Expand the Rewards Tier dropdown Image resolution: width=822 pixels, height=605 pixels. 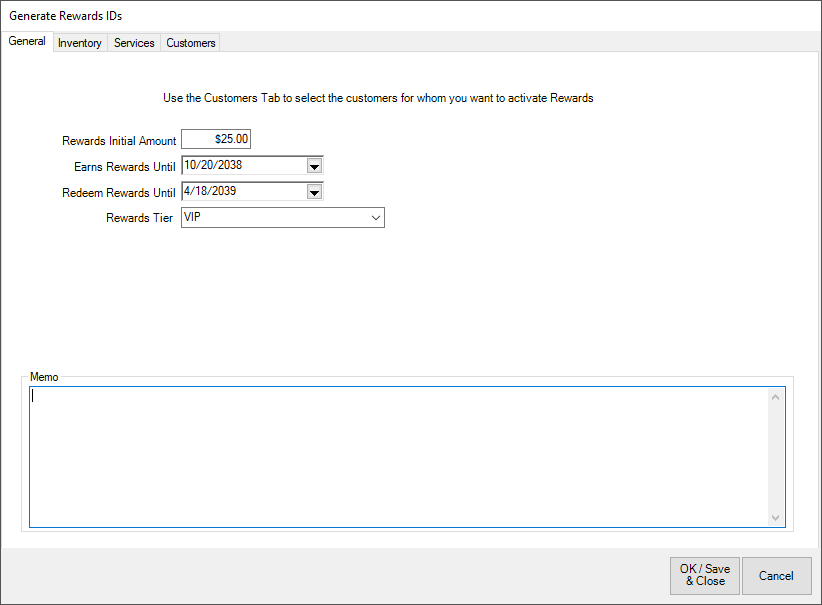[x=375, y=218]
